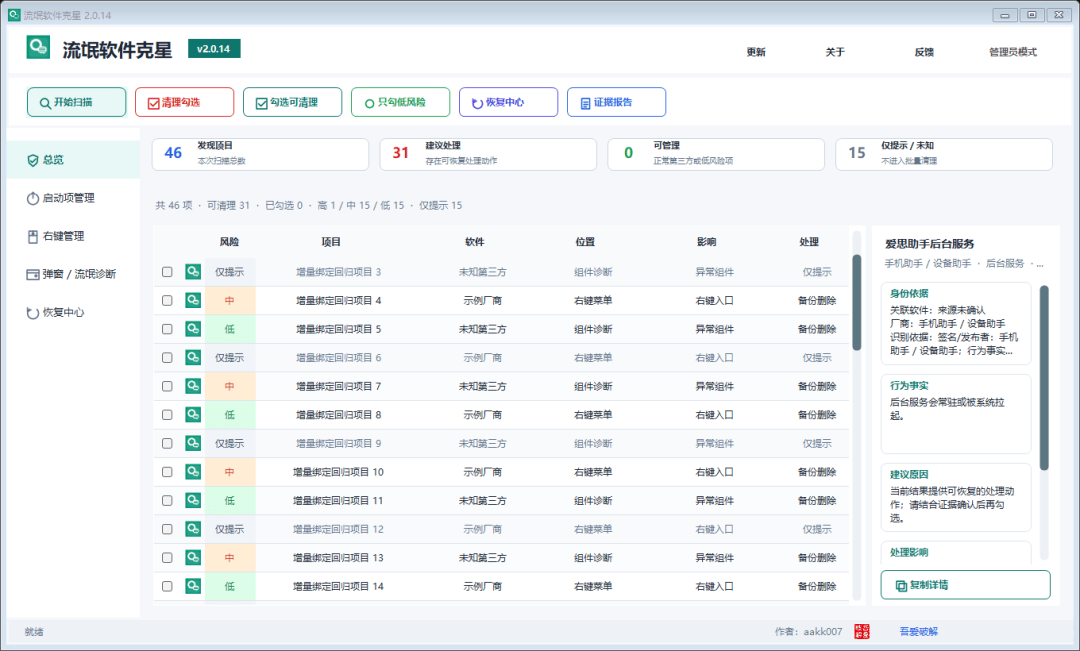Viewport: 1080px width, 651px height.
Task: Tick checkbox for 增量绑定回归项目 10
Action: 167,472
